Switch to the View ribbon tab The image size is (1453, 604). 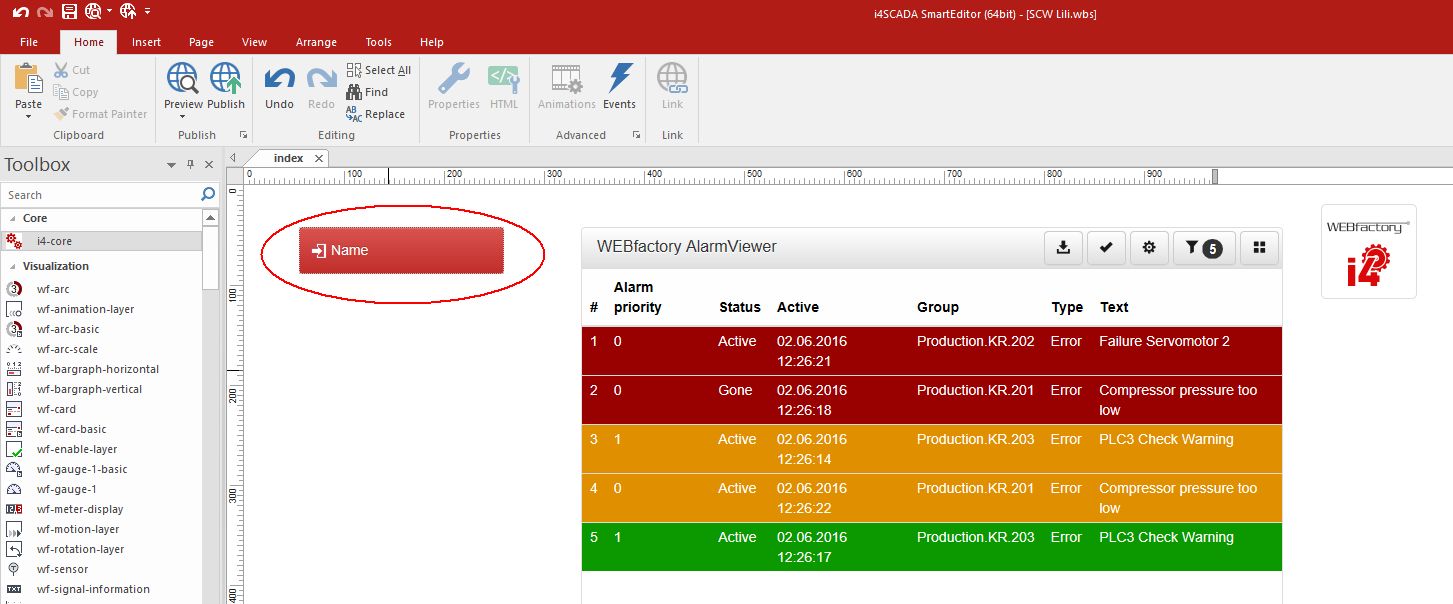pyautogui.click(x=254, y=42)
